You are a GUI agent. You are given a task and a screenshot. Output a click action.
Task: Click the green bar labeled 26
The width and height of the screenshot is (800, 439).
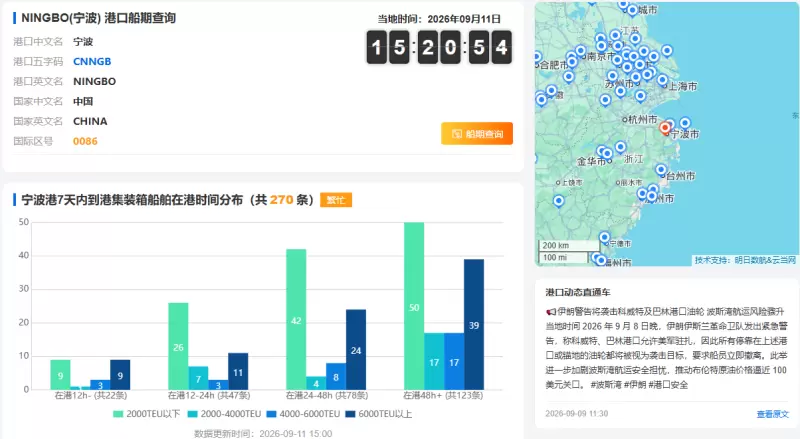point(178,346)
